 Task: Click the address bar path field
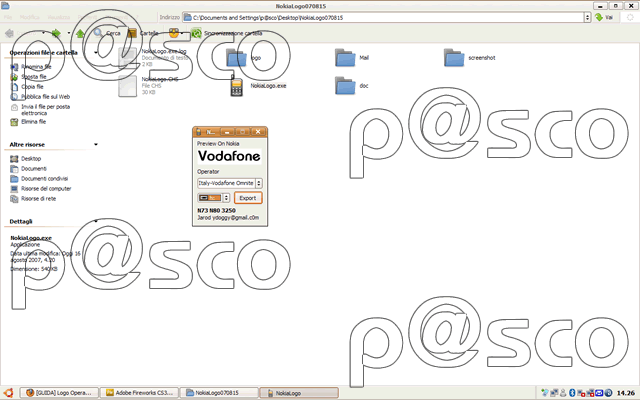(x=384, y=18)
